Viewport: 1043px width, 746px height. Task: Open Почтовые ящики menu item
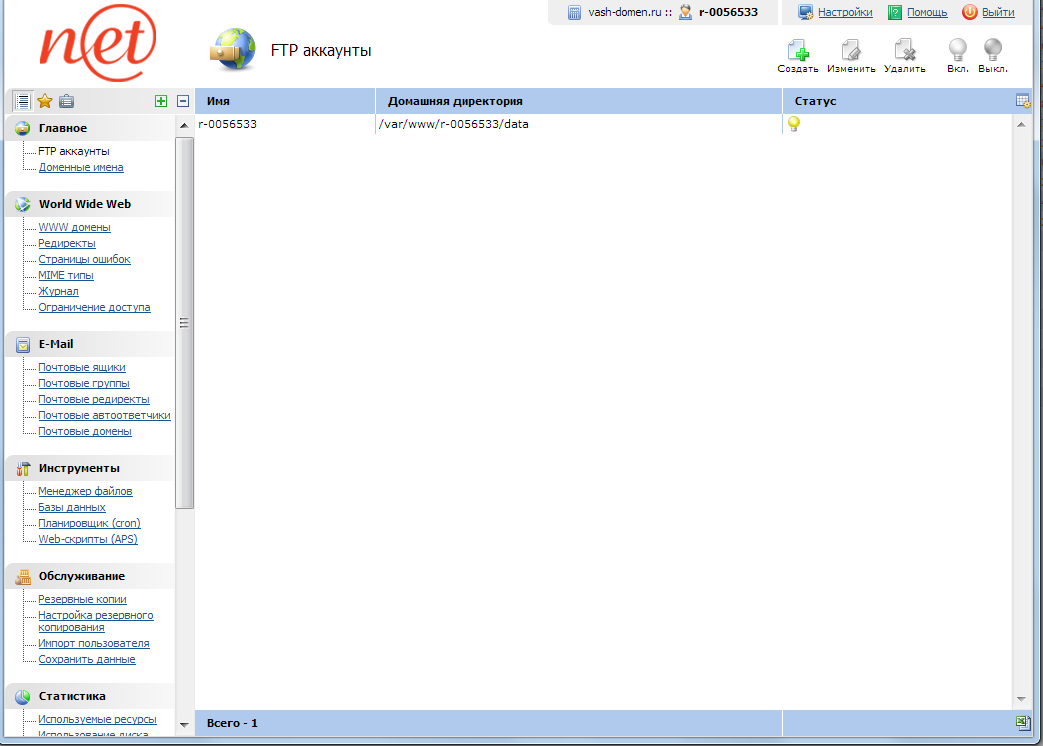click(82, 368)
